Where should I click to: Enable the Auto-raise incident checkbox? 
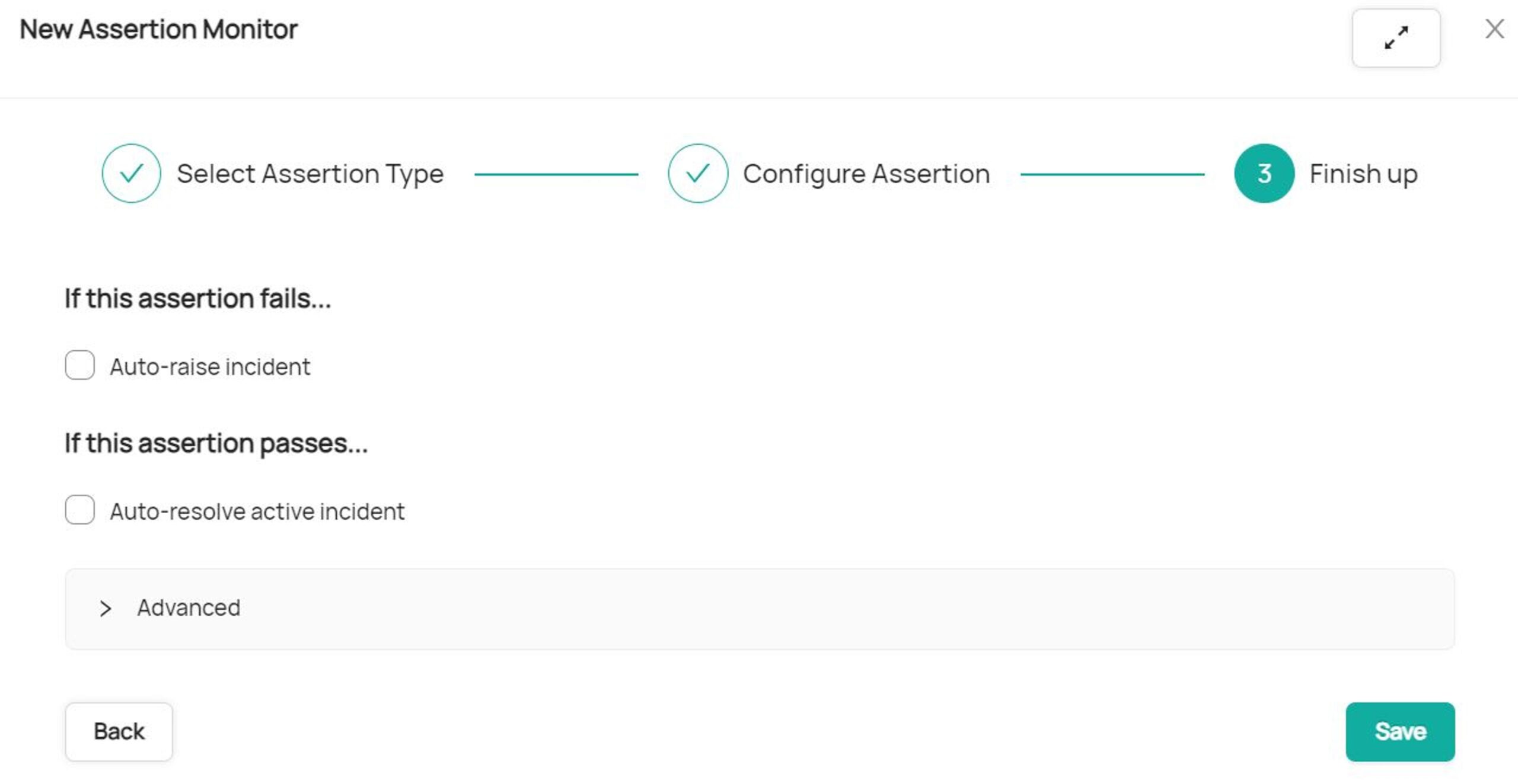[x=80, y=365]
